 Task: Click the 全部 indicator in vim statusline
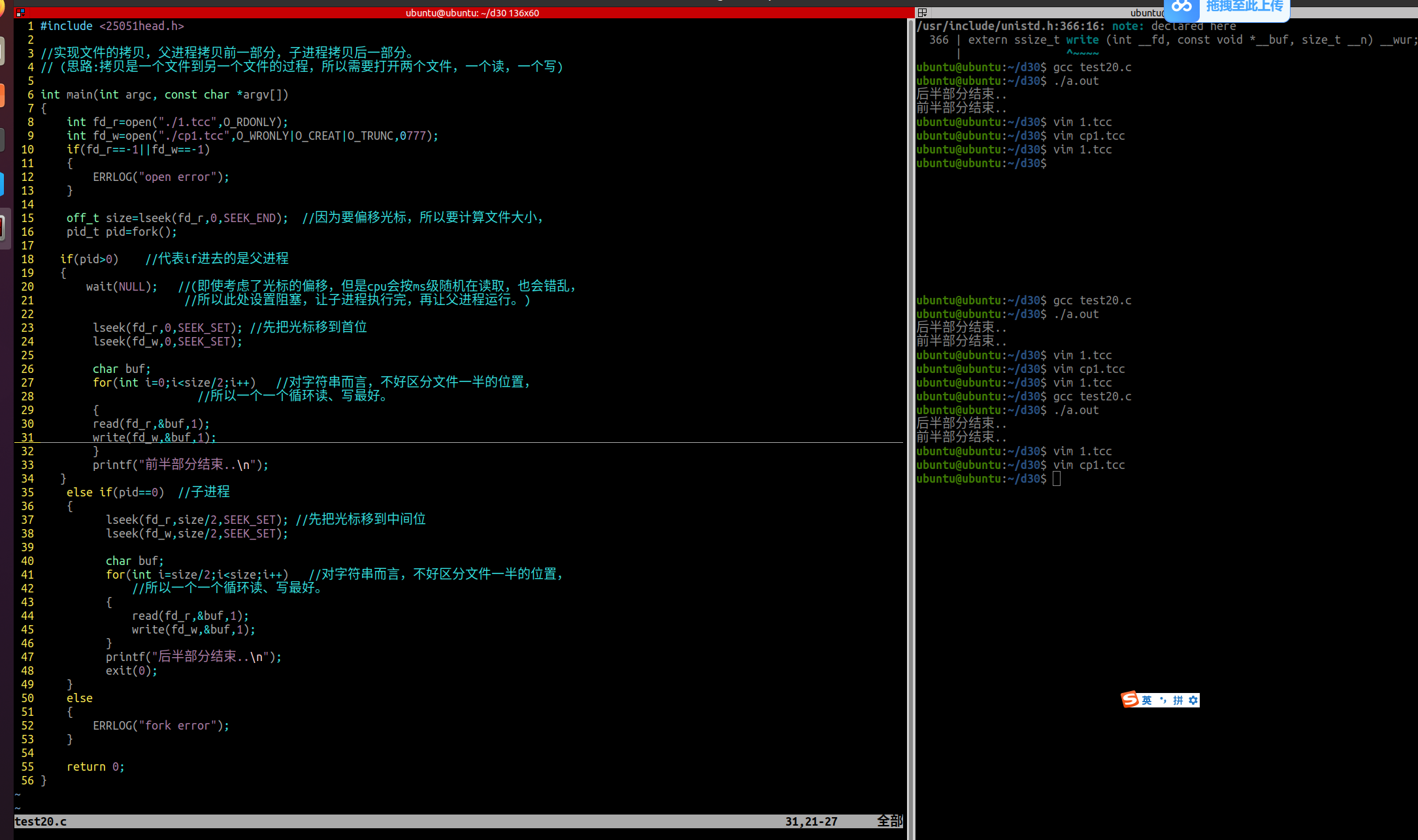[889, 821]
